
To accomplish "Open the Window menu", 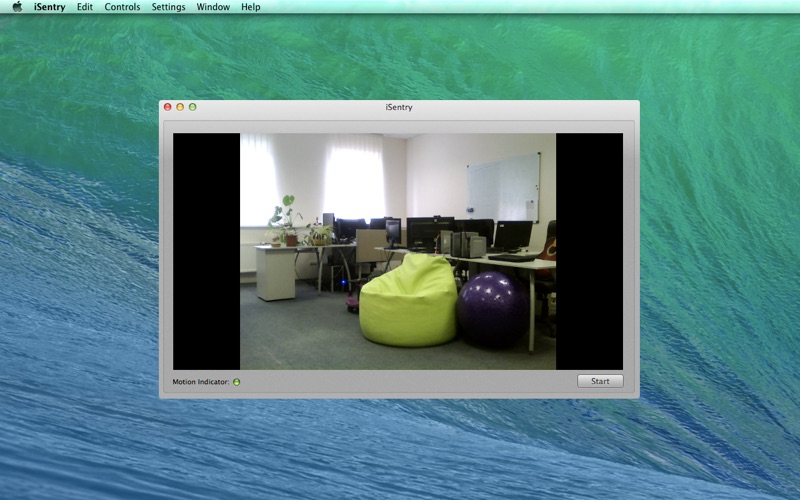I will tap(213, 7).
